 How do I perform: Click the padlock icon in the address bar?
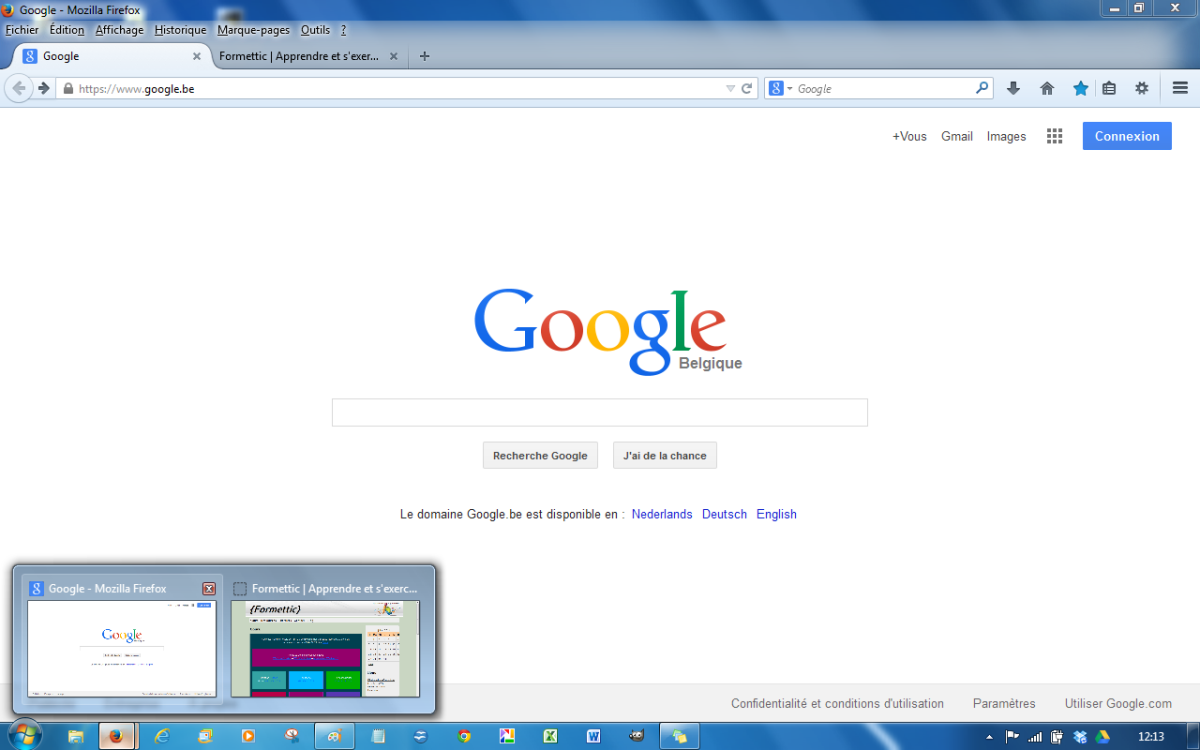coord(68,88)
